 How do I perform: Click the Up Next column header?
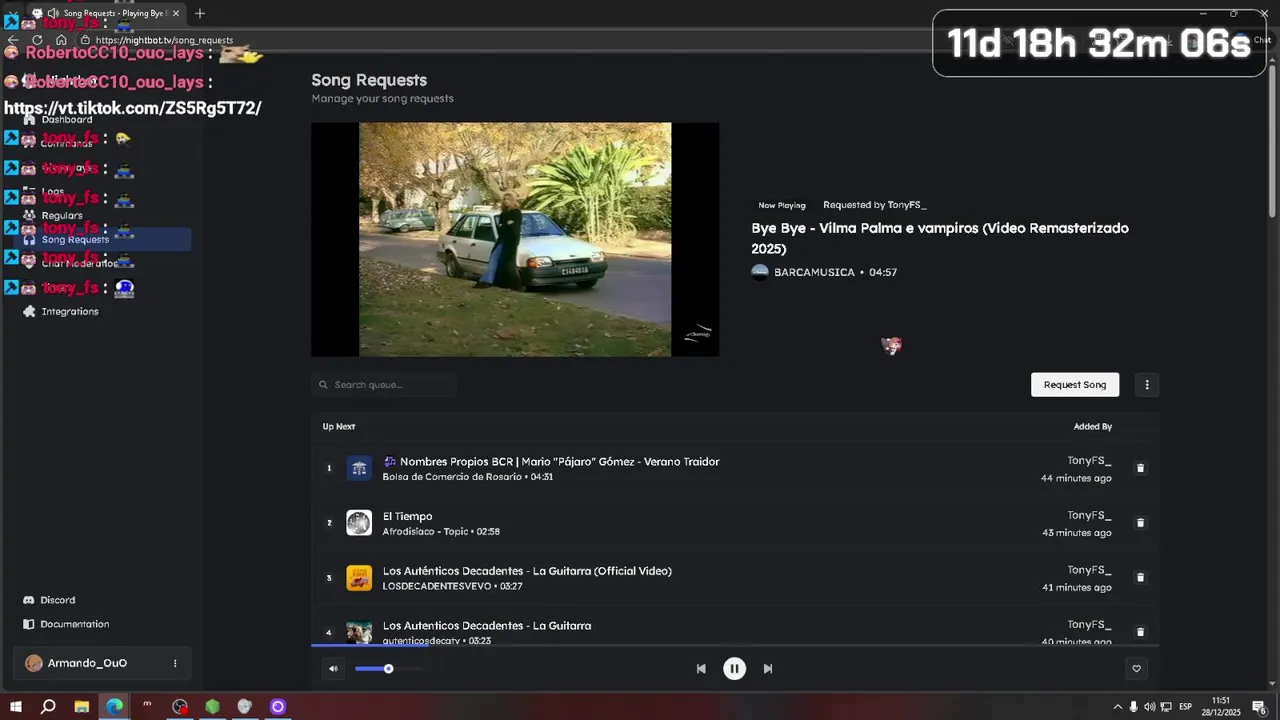click(x=339, y=427)
